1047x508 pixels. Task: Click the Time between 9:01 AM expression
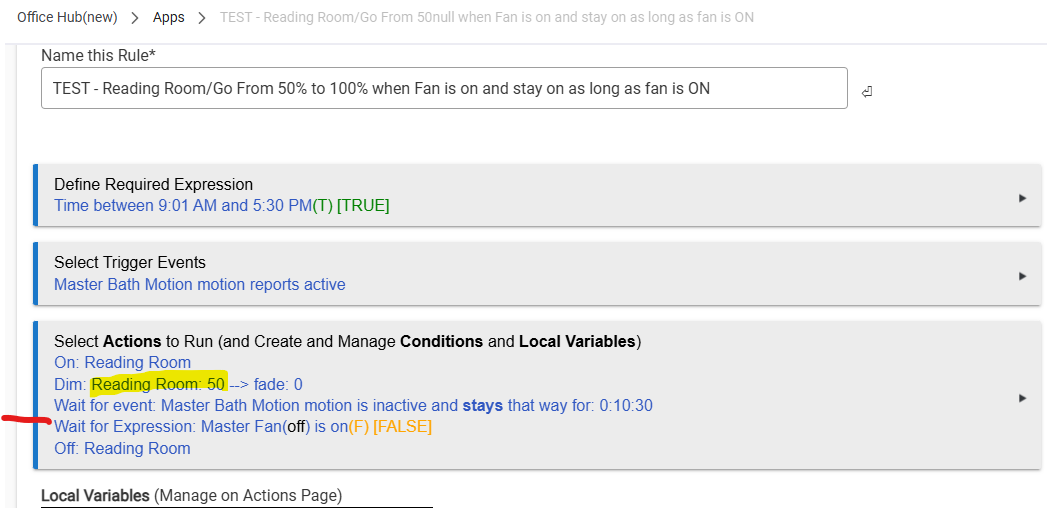point(221,206)
